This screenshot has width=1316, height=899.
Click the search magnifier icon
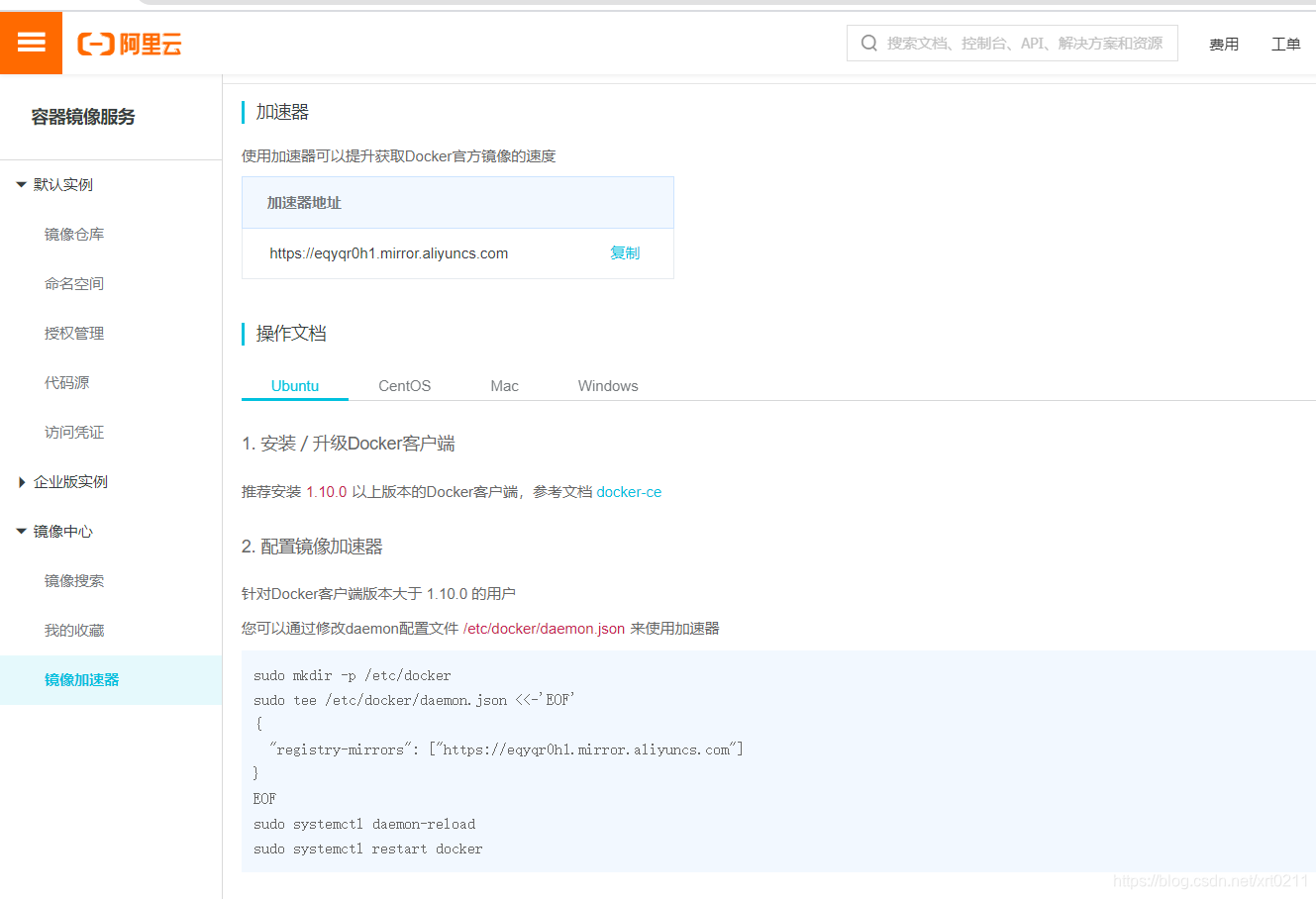(869, 44)
